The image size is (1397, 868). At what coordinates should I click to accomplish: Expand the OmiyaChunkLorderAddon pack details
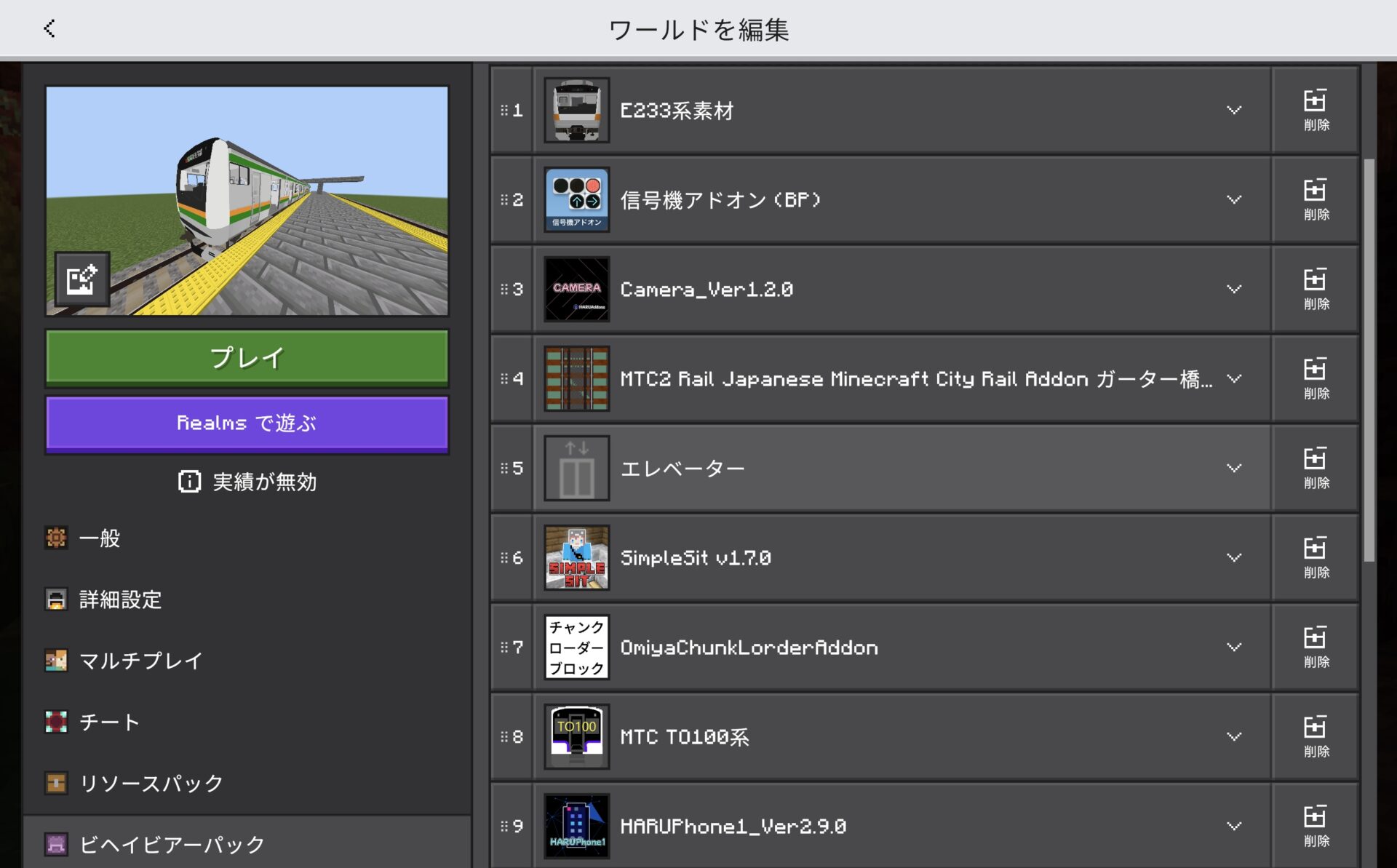1234,647
